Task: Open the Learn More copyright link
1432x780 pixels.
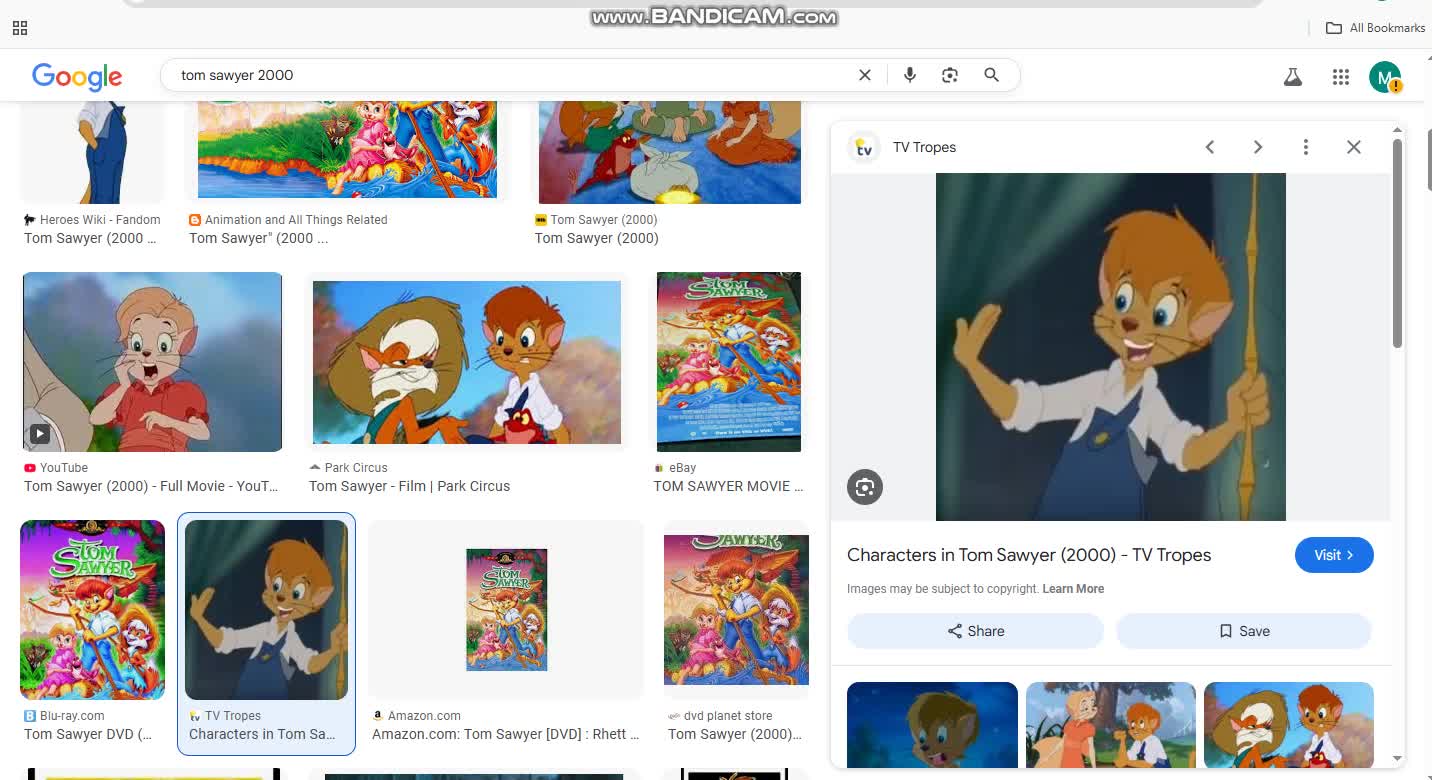Action: click(x=1073, y=589)
